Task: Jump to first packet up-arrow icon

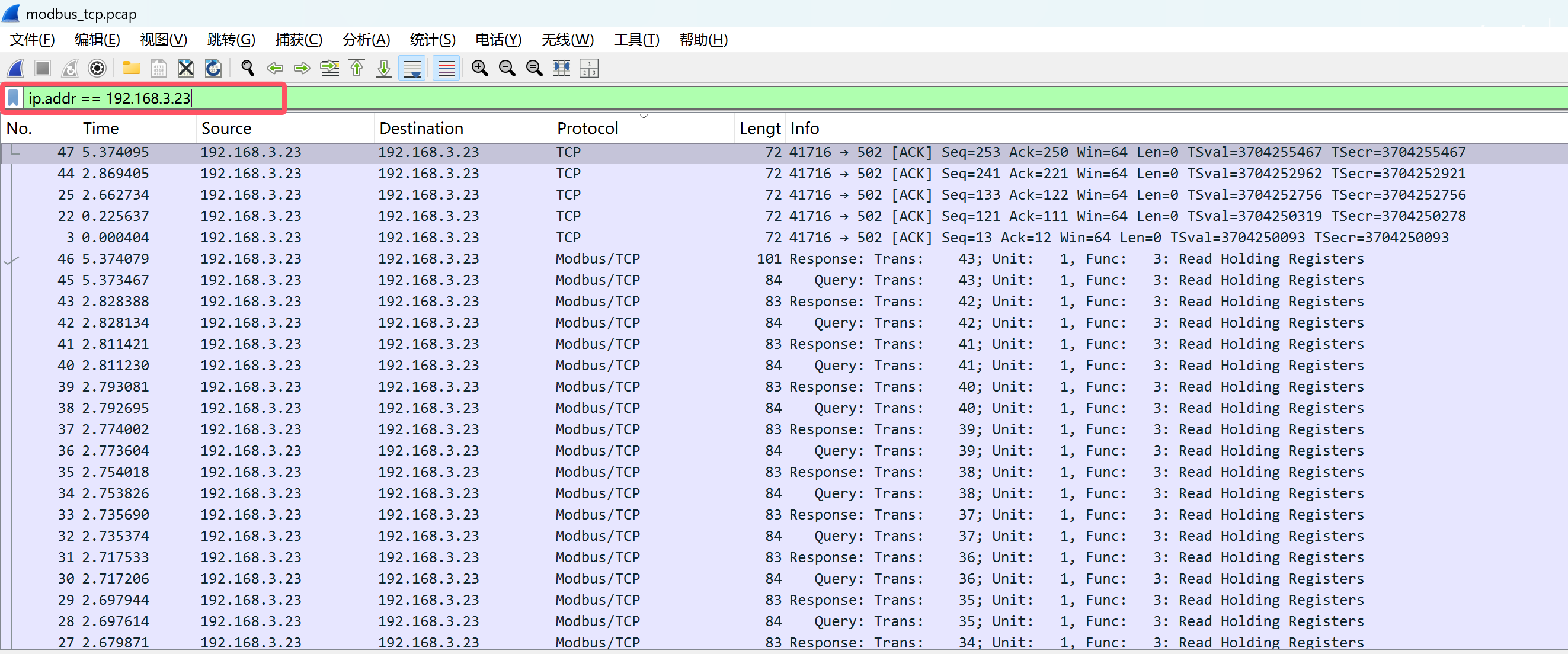Action: coord(357,68)
